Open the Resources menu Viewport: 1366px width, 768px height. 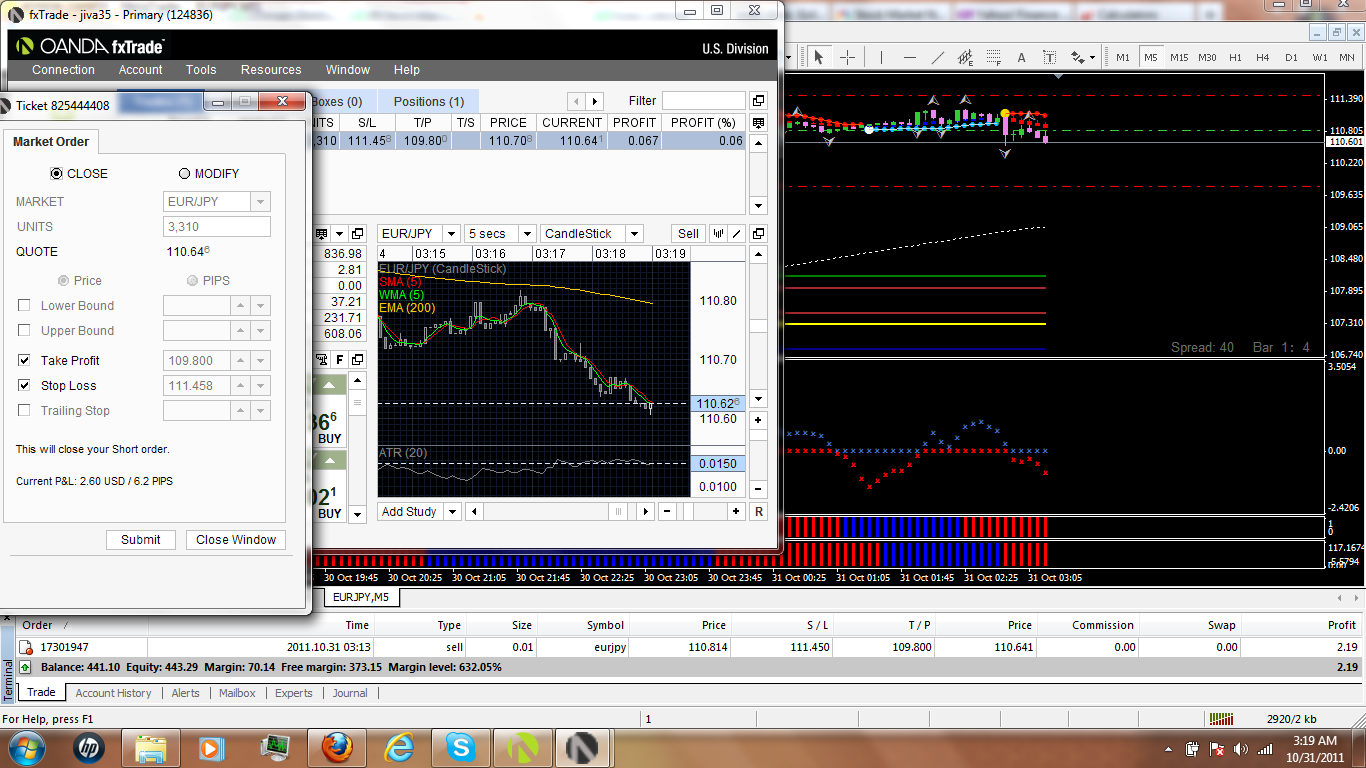(271, 70)
